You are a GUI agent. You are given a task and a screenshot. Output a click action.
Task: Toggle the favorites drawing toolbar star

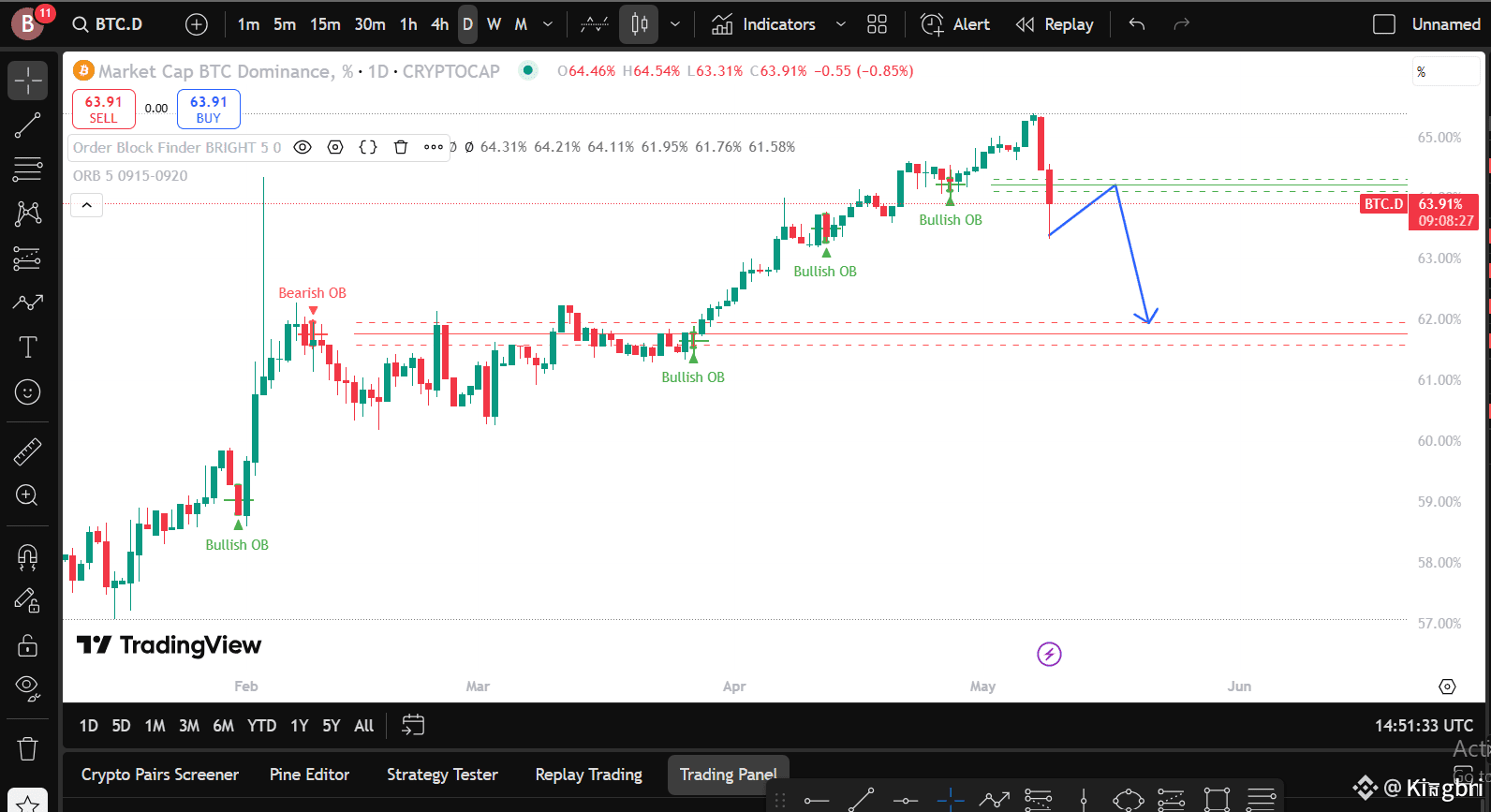[x=28, y=802]
